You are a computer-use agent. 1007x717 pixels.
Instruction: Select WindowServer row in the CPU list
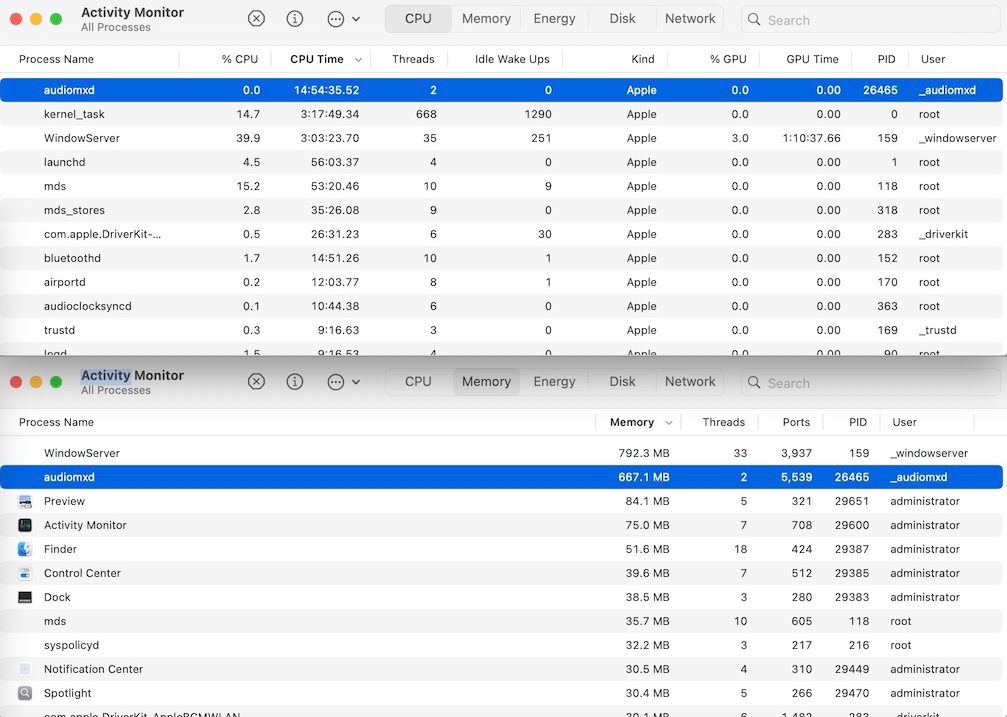[x=502, y=138]
